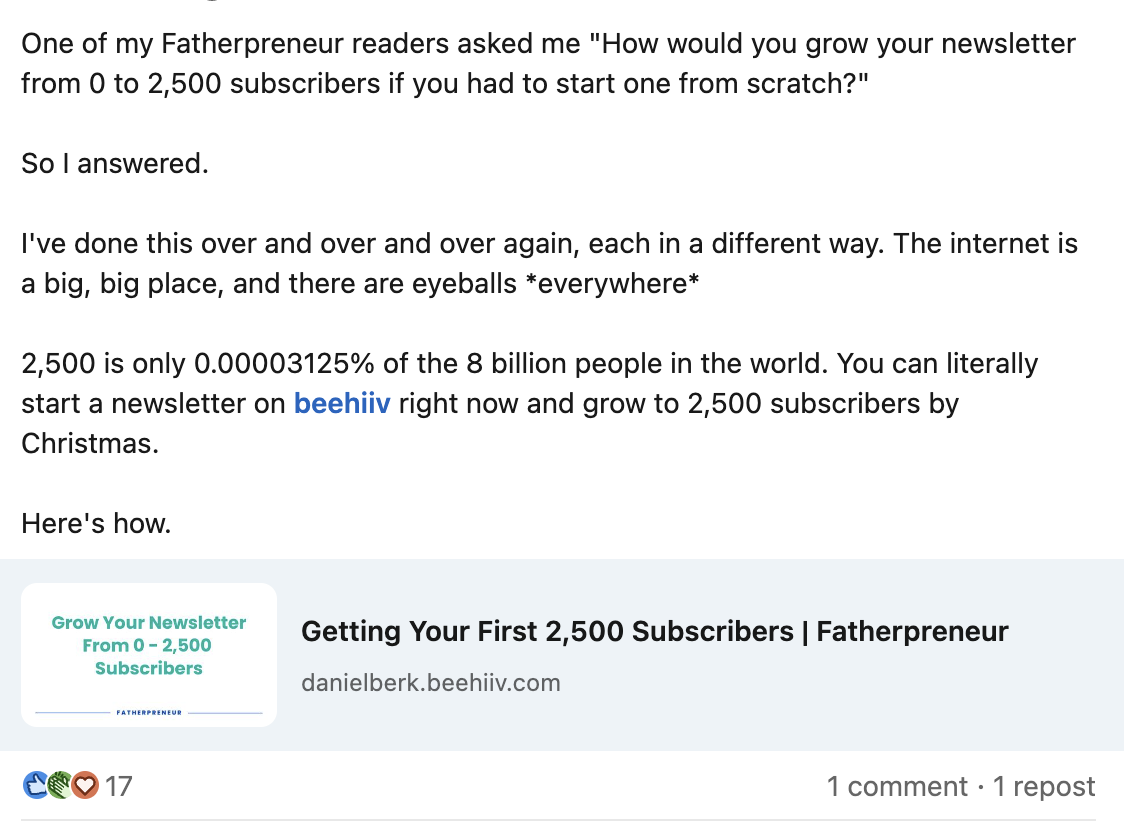Show who made the 1 repost
Image resolution: width=1124 pixels, height=824 pixels.
pos(1044,786)
